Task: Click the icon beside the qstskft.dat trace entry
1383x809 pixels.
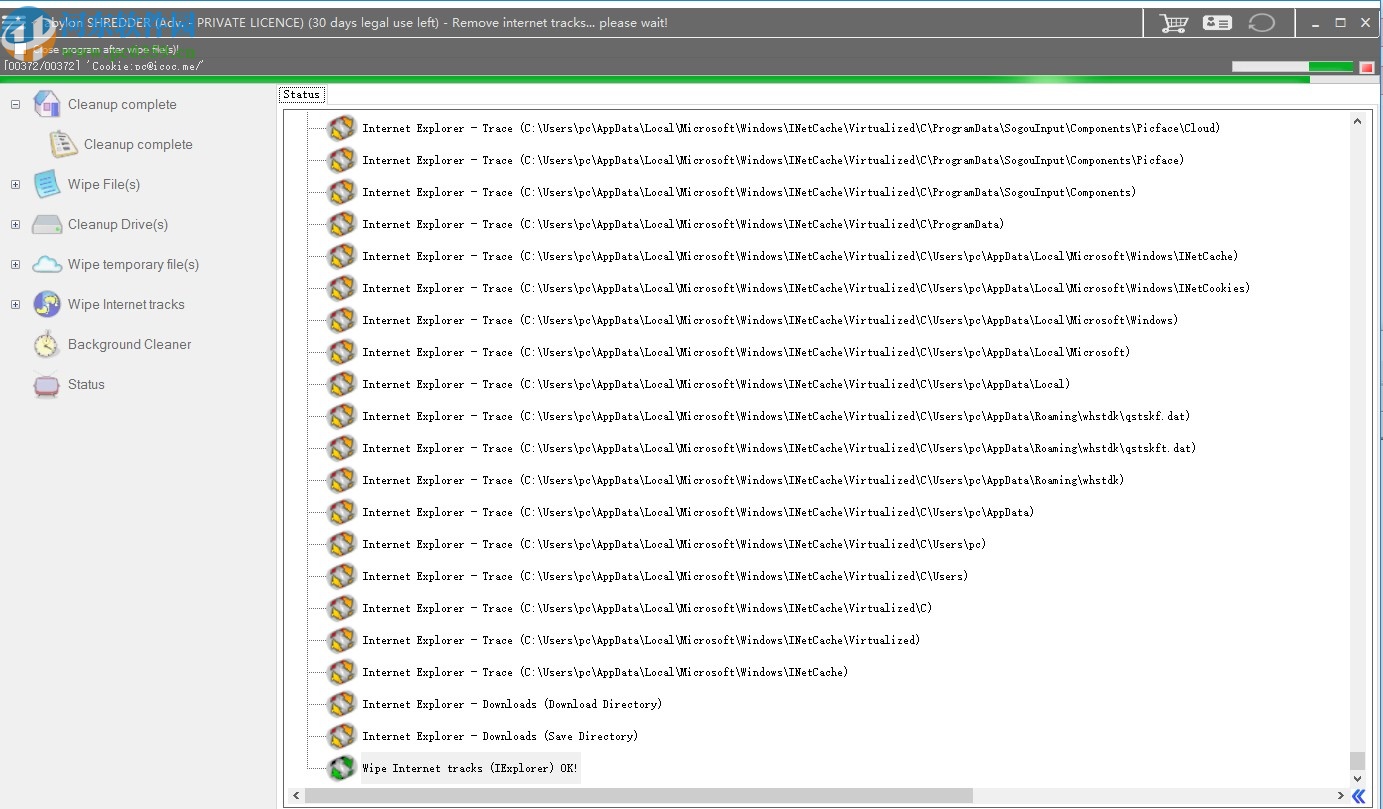Action: [342, 448]
